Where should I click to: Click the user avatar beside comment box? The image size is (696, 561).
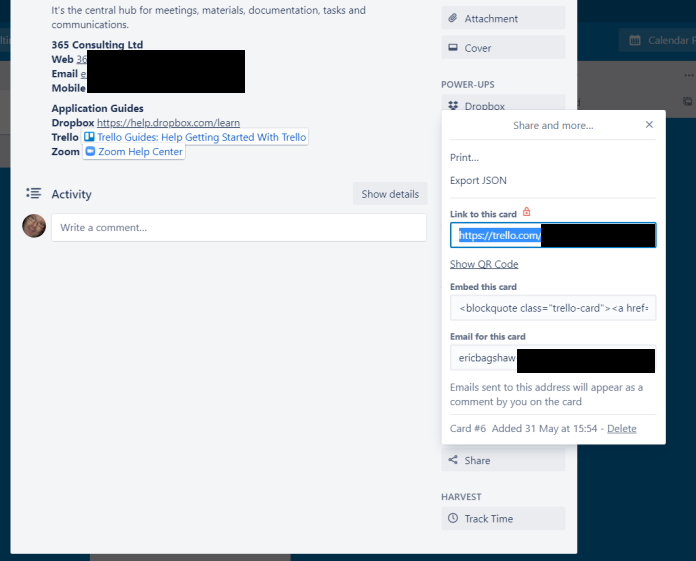click(x=34, y=226)
